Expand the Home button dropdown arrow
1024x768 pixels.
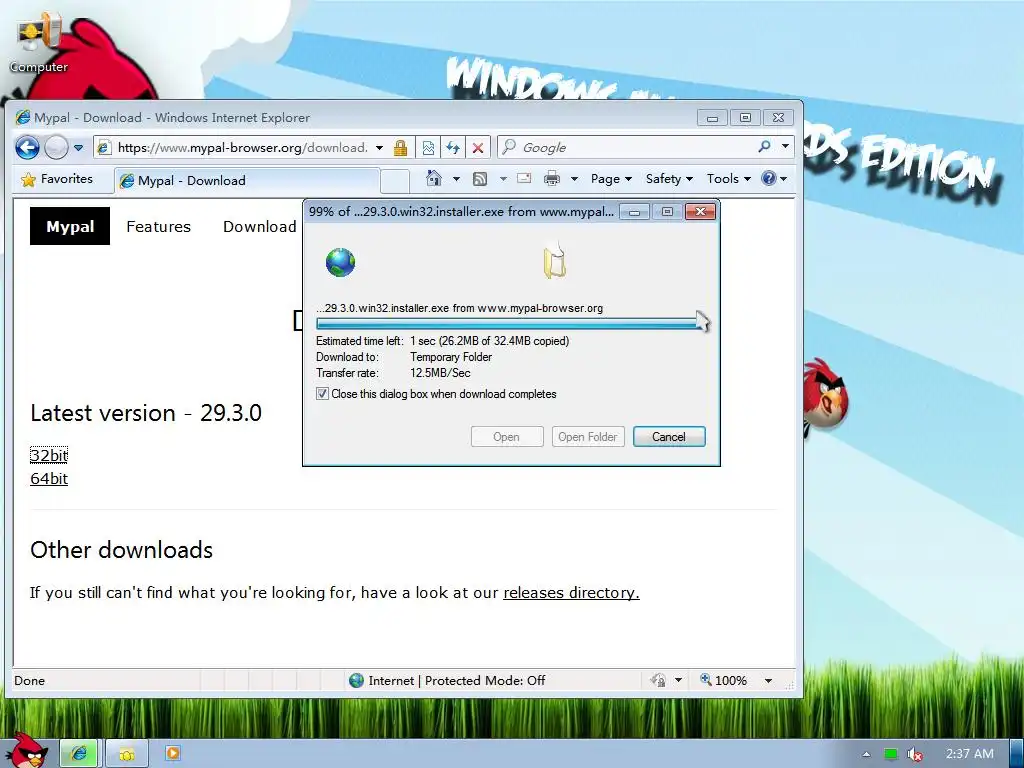pyautogui.click(x=456, y=179)
